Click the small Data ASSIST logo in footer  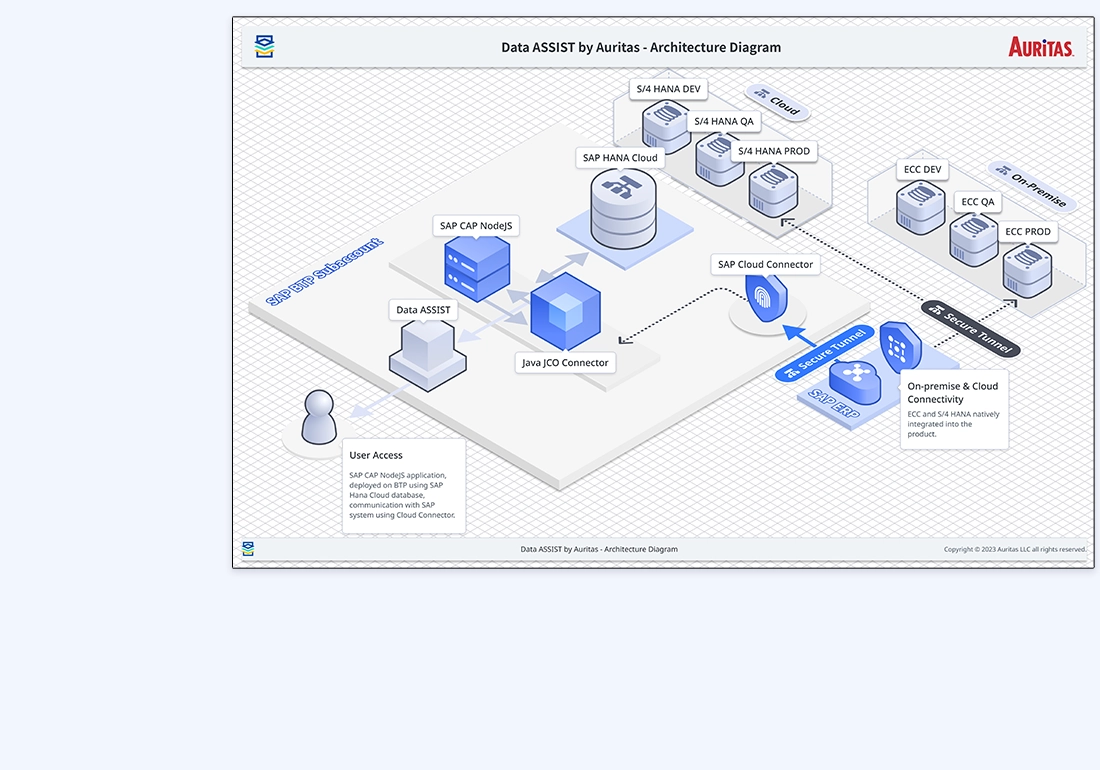tap(248, 548)
